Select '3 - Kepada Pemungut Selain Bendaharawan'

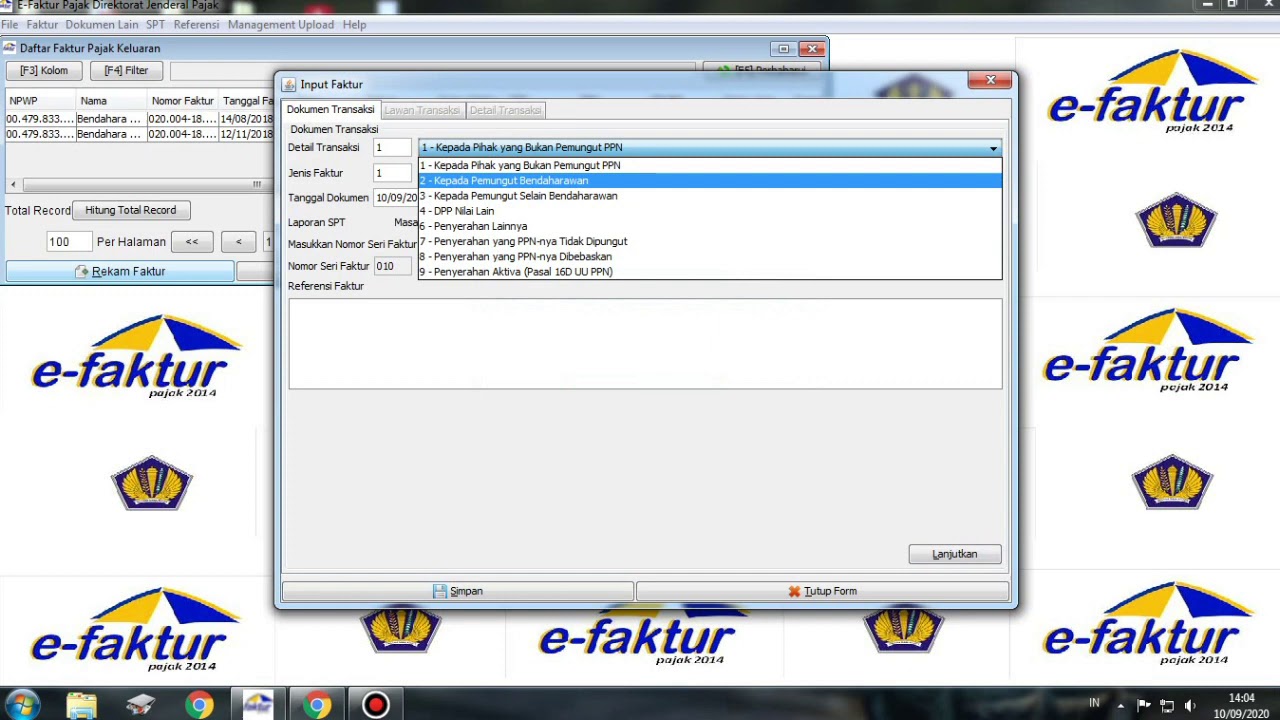(710, 196)
